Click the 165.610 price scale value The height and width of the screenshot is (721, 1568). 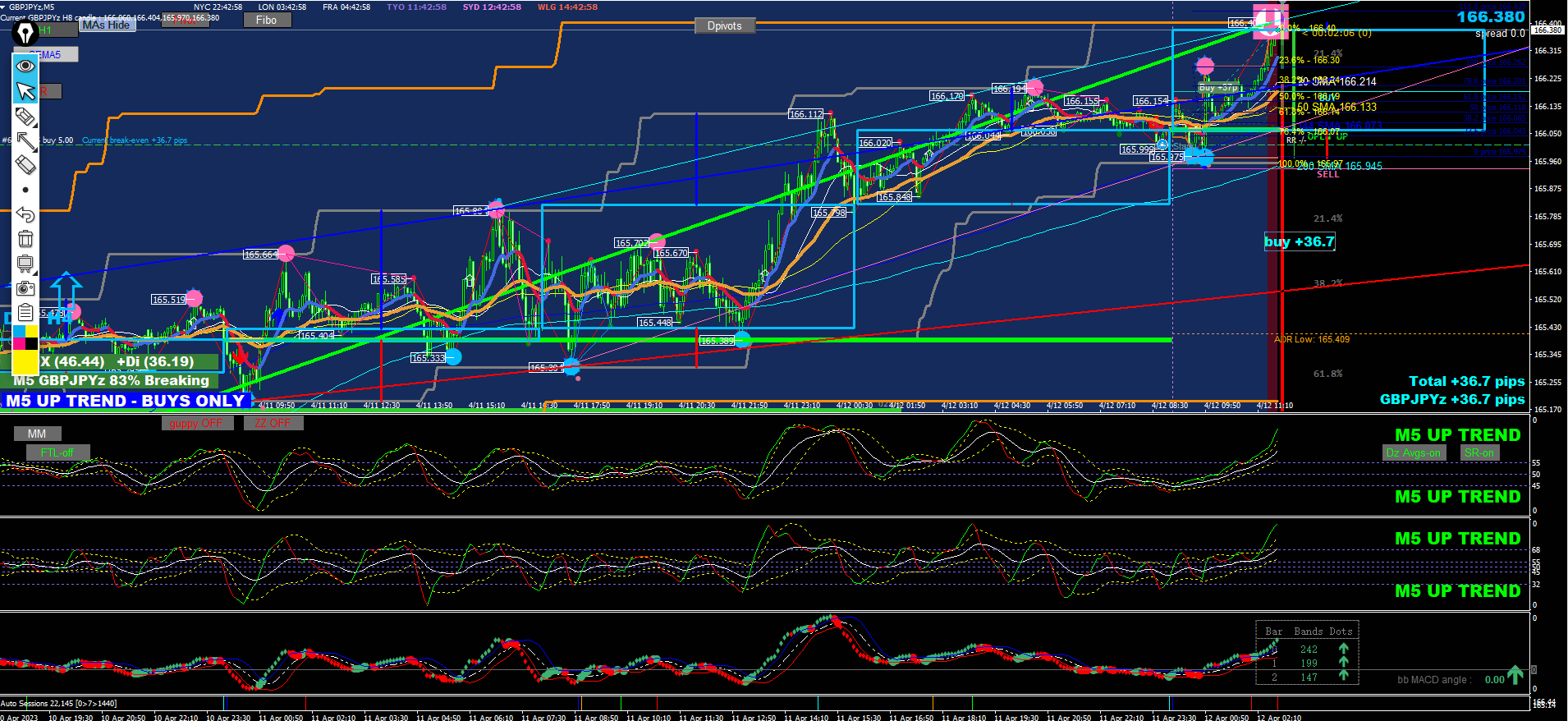click(x=1547, y=272)
